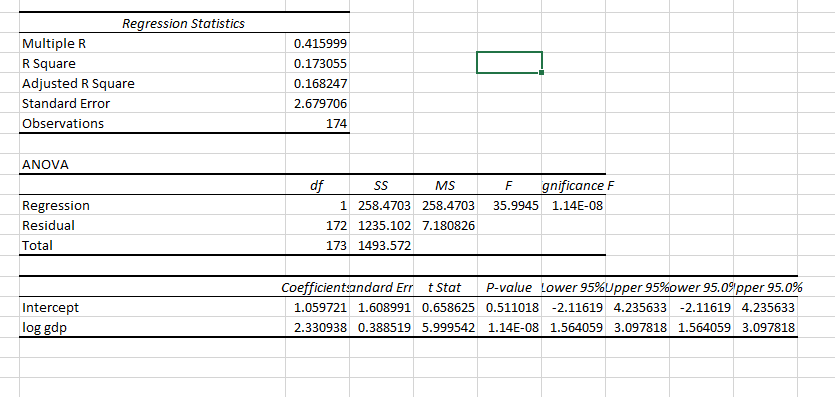Image resolution: width=835 pixels, height=397 pixels.
Task: Select the Significance F value 1.14E-08
Action: coord(573,205)
